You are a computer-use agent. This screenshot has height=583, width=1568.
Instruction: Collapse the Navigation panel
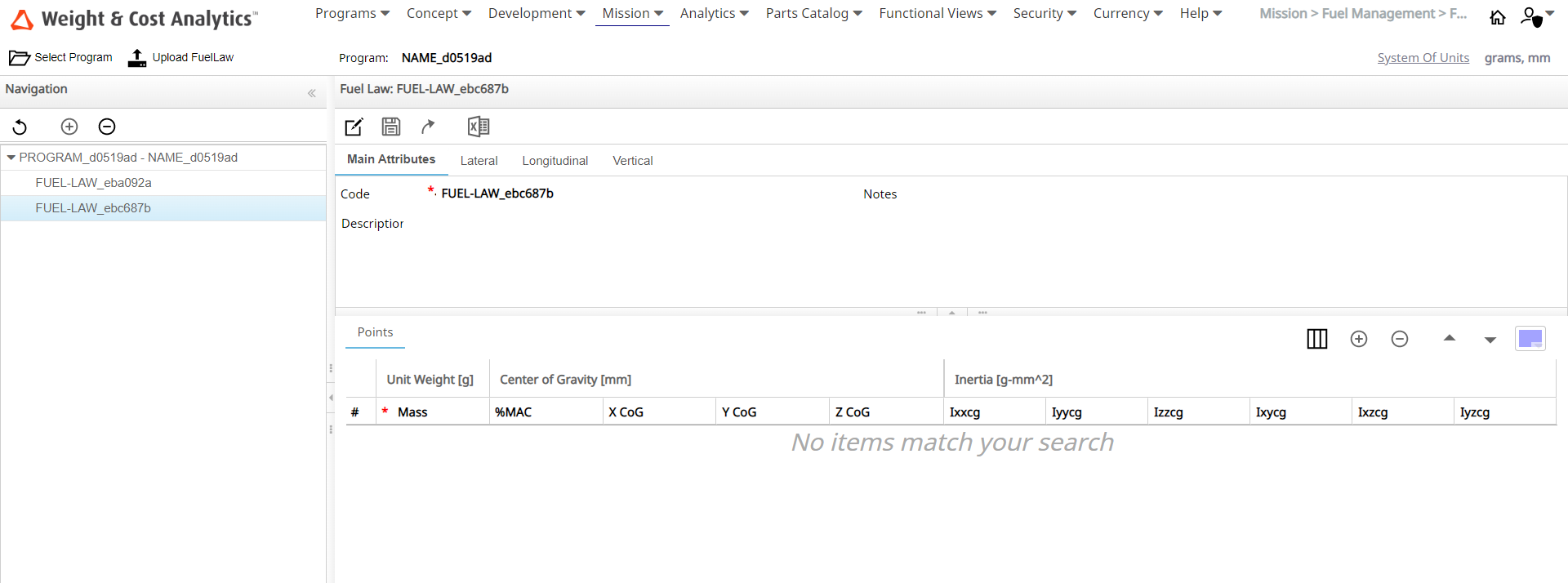click(x=311, y=93)
